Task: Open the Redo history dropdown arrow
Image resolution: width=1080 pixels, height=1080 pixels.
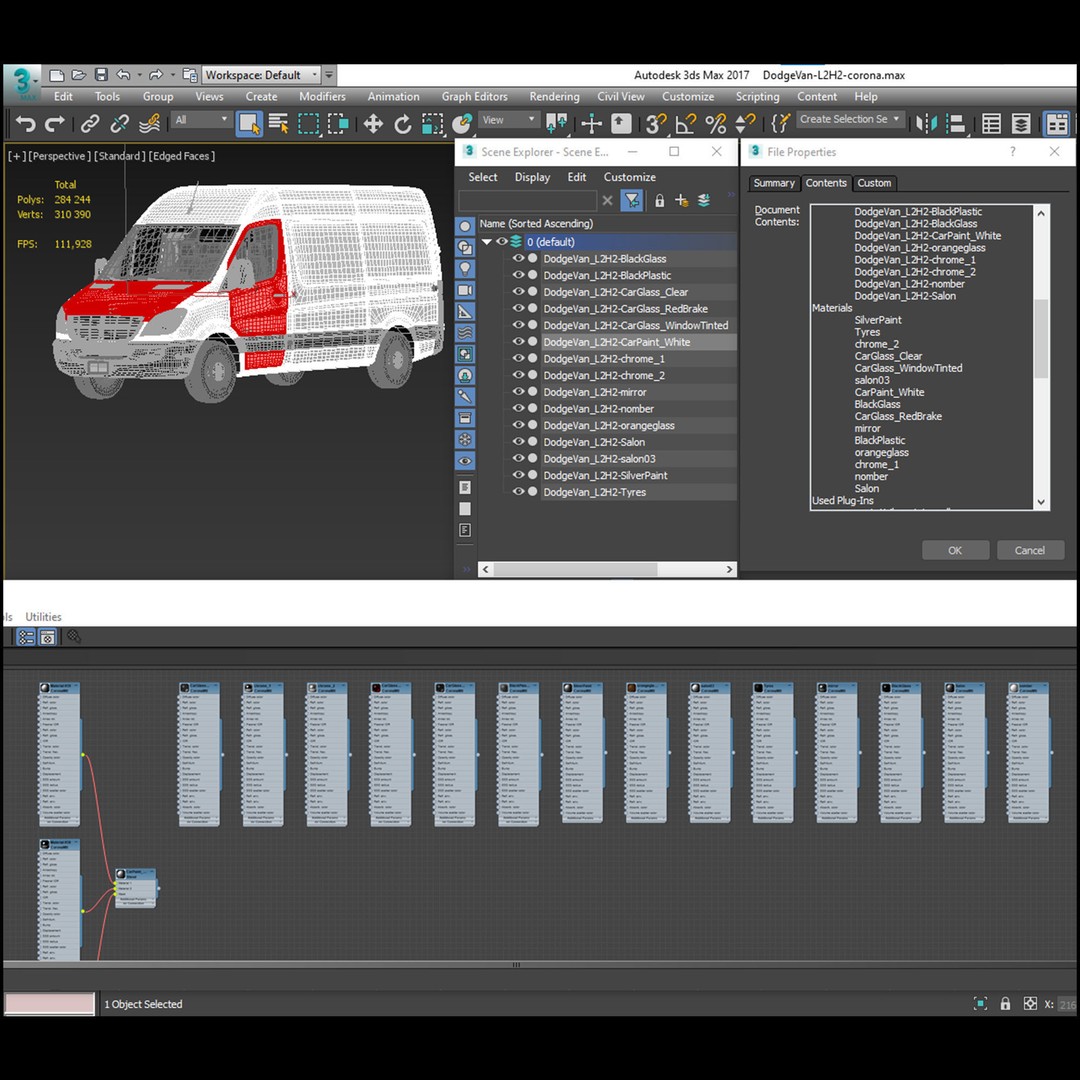Action: [x=172, y=74]
